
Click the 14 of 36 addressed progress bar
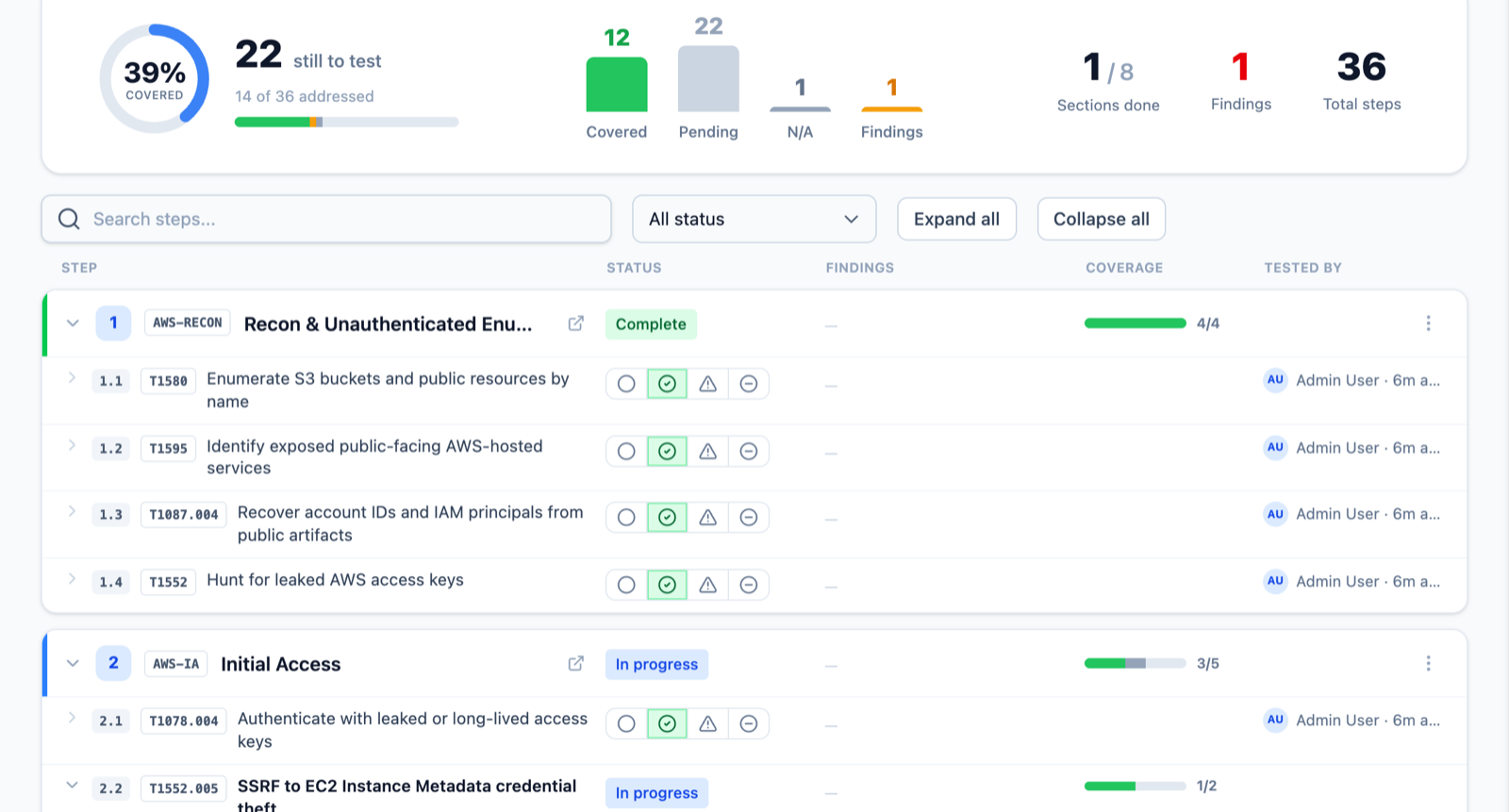(x=346, y=122)
